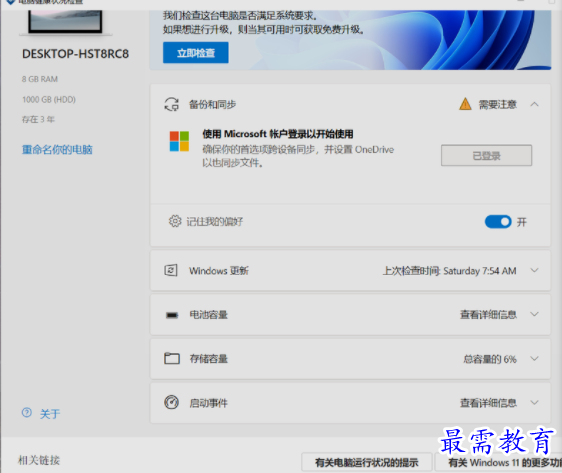Click the 存储容量 folder icon
Screen dimensions: 562x473
[172, 358]
